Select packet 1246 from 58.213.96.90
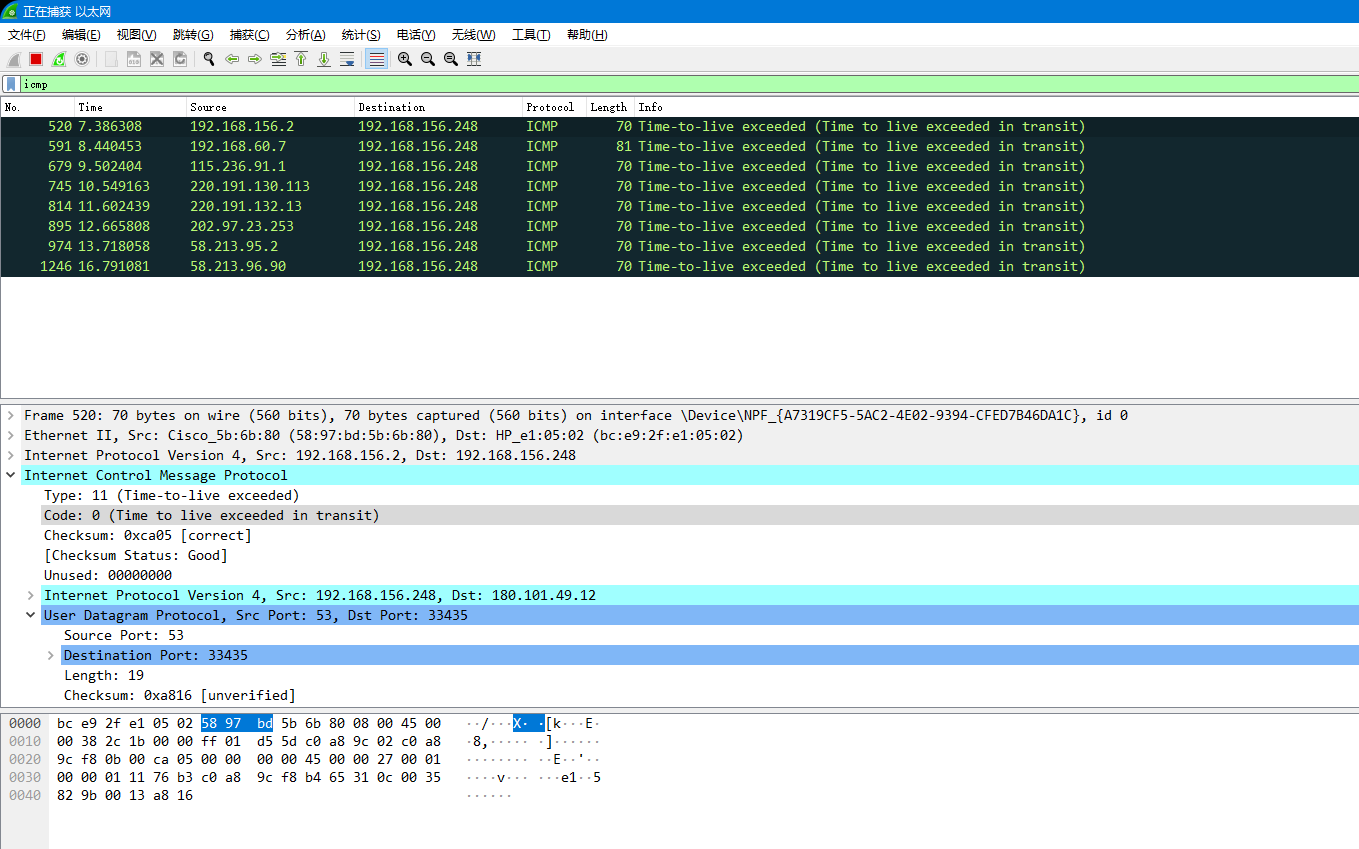This screenshot has height=849, width=1359. (x=679, y=266)
